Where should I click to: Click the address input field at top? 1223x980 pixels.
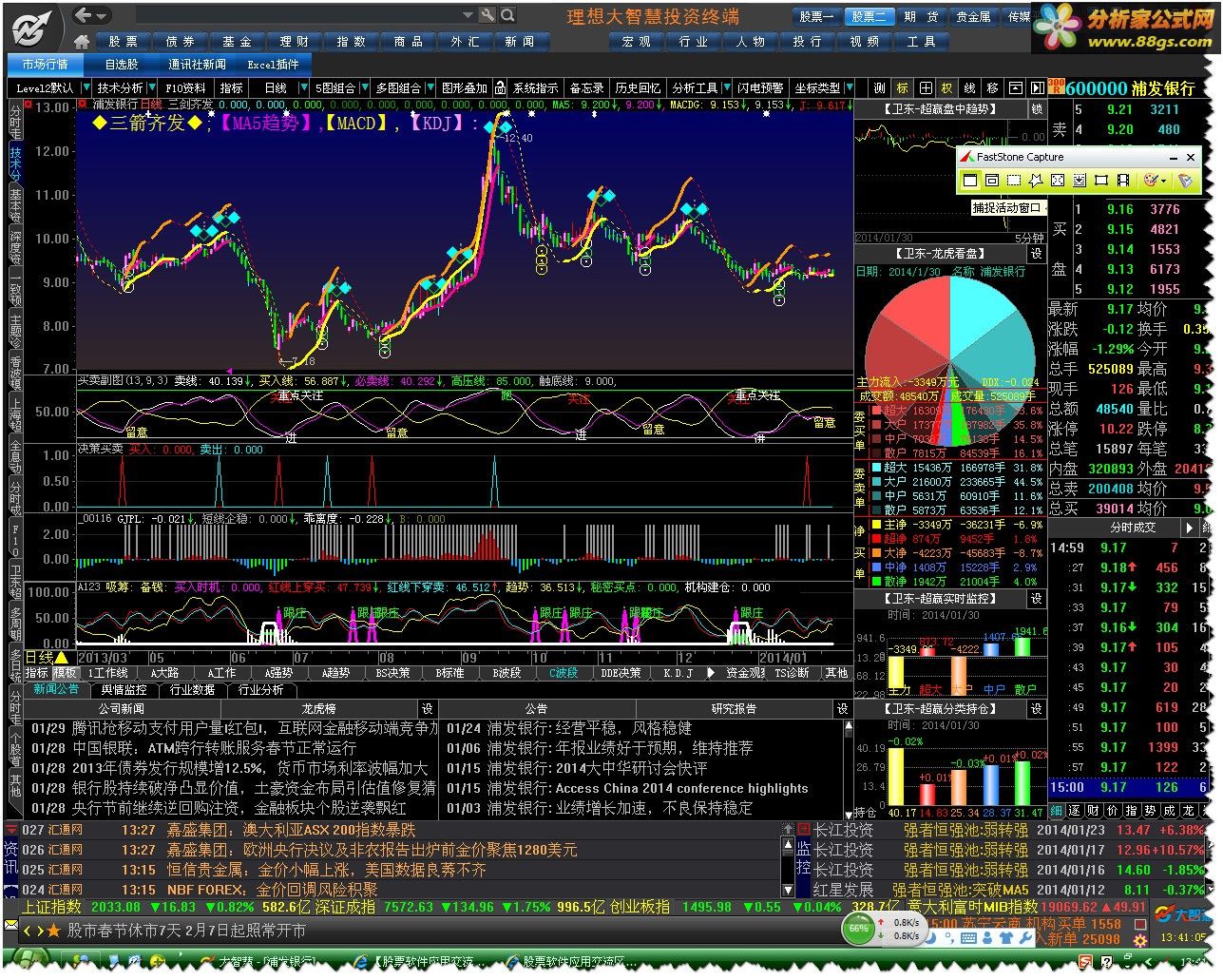pos(298,15)
